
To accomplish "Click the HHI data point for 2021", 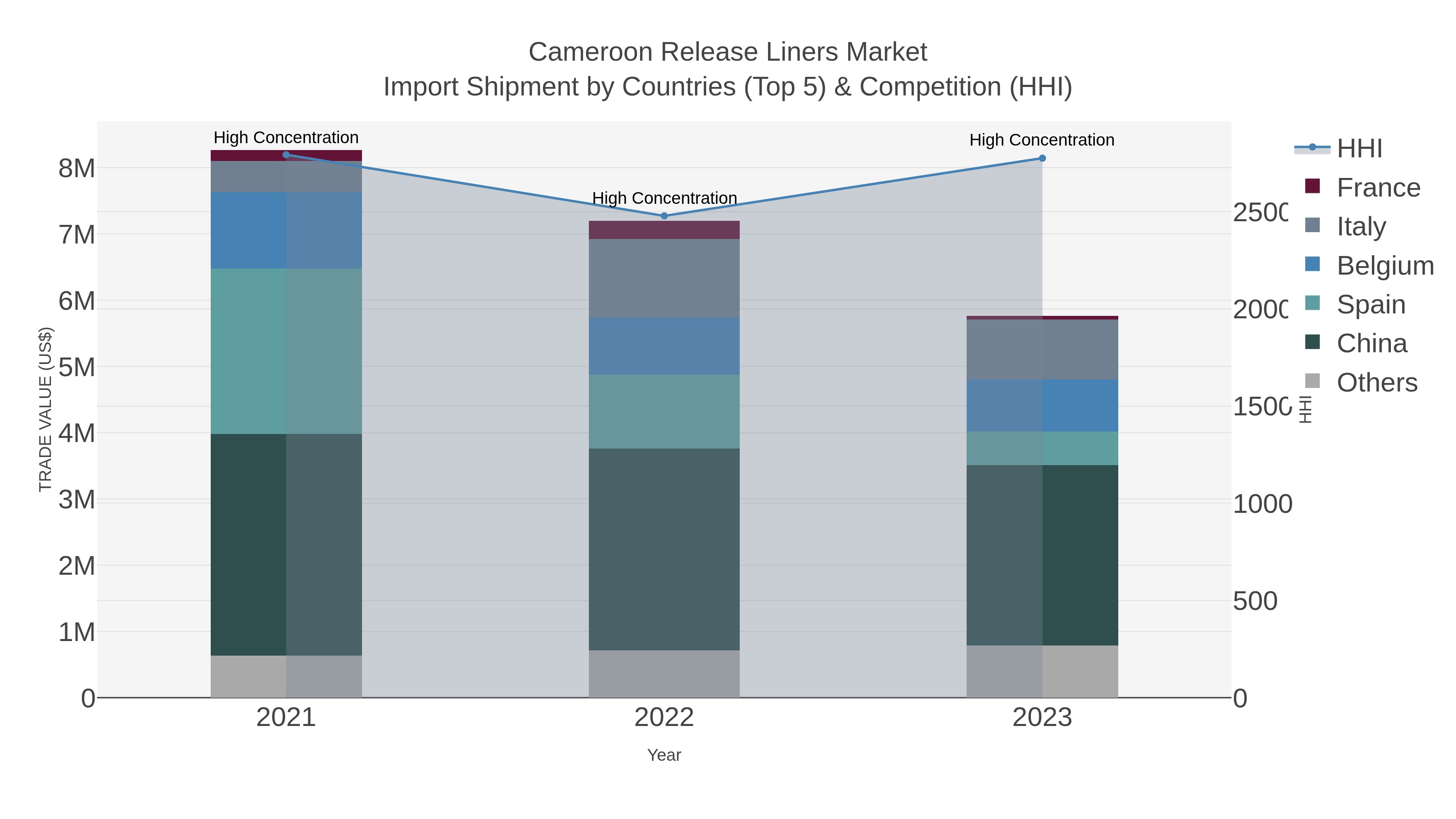I will click(x=286, y=155).
